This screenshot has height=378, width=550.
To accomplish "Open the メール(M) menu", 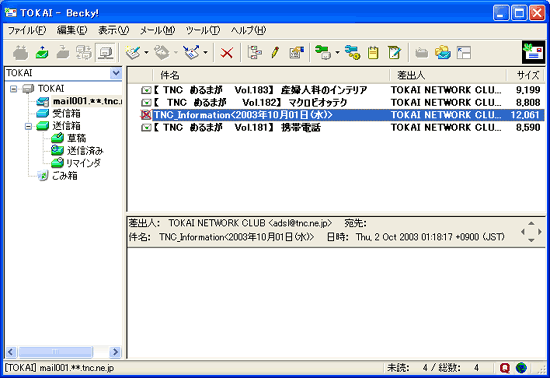I will pos(157,31).
